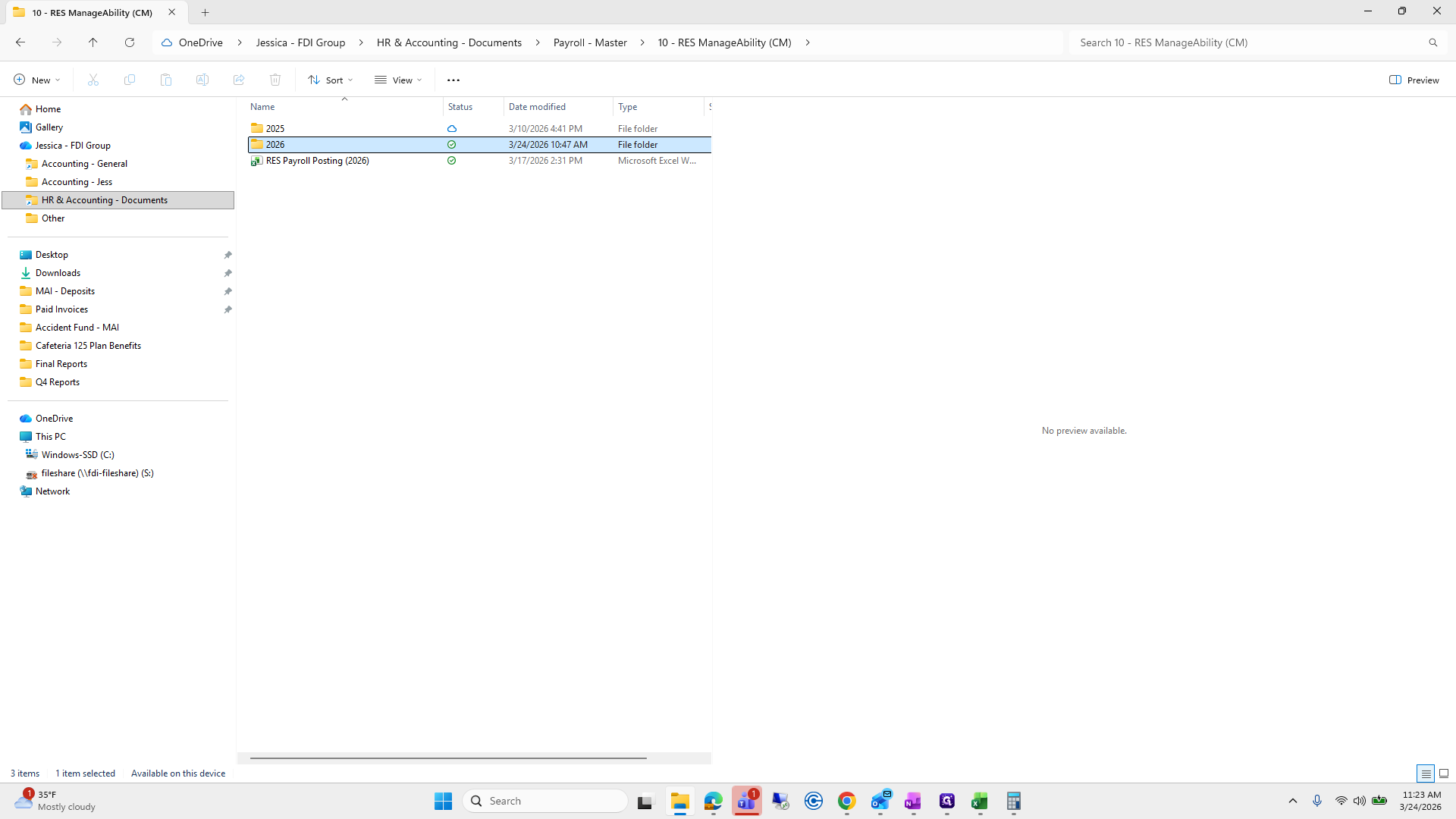1456x819 pixels.
Task: Open the See more ellipsis menu
Action: (x=453, y=80)
